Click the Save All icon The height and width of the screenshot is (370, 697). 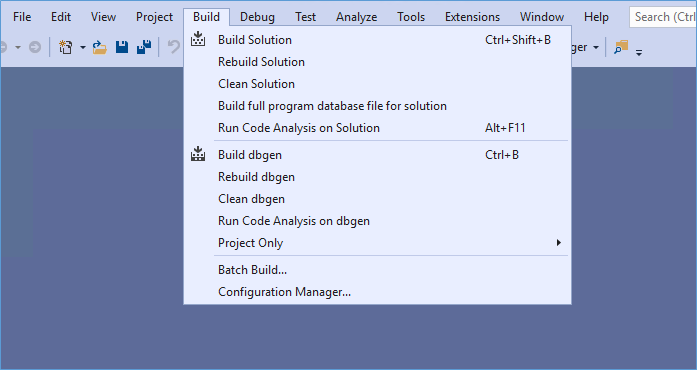click(x=144, y=47)
